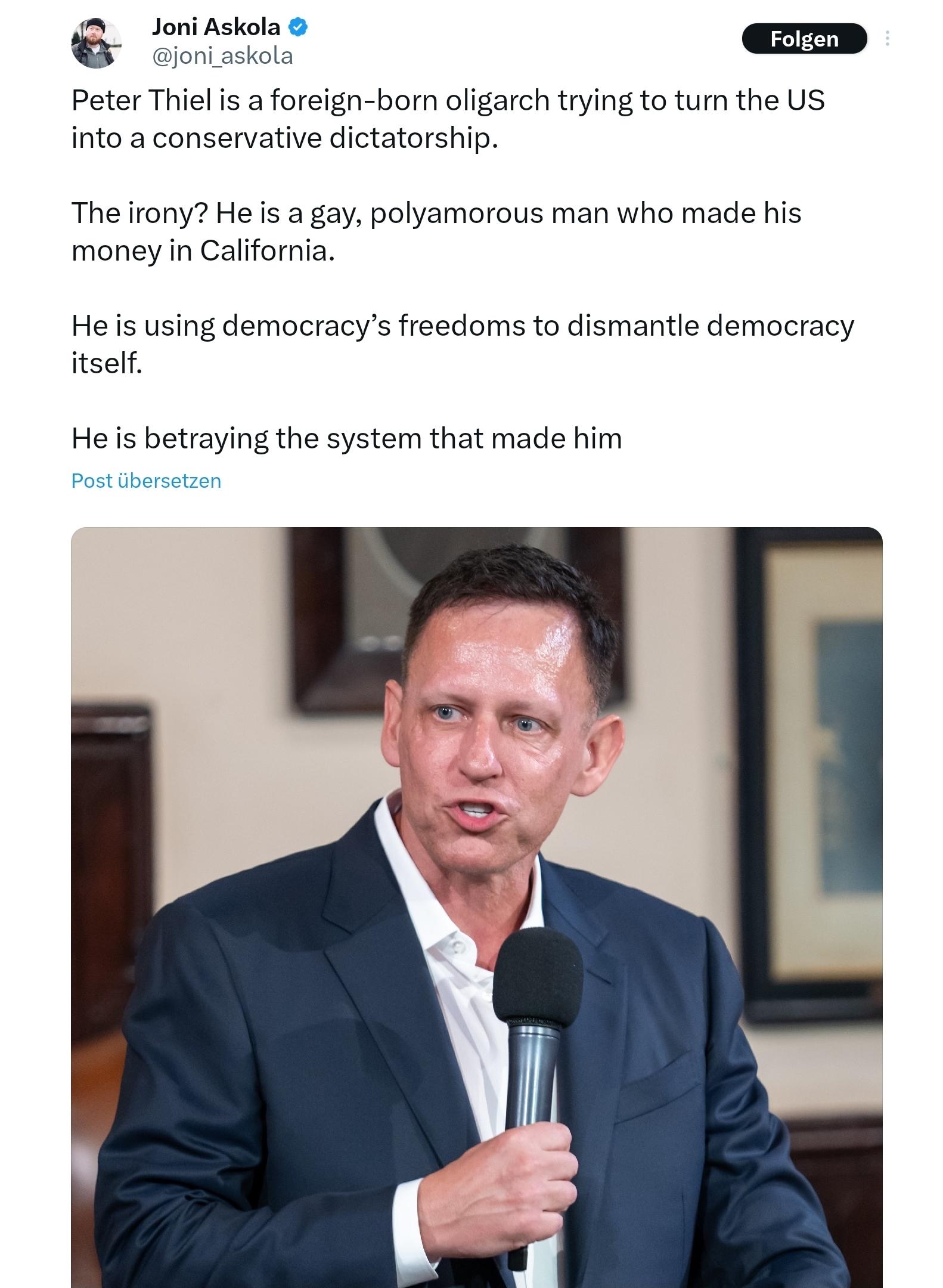Screen dimensions: 943x1288
Task: Open Joni Askola's profile avatar
Action: point(96,43)
